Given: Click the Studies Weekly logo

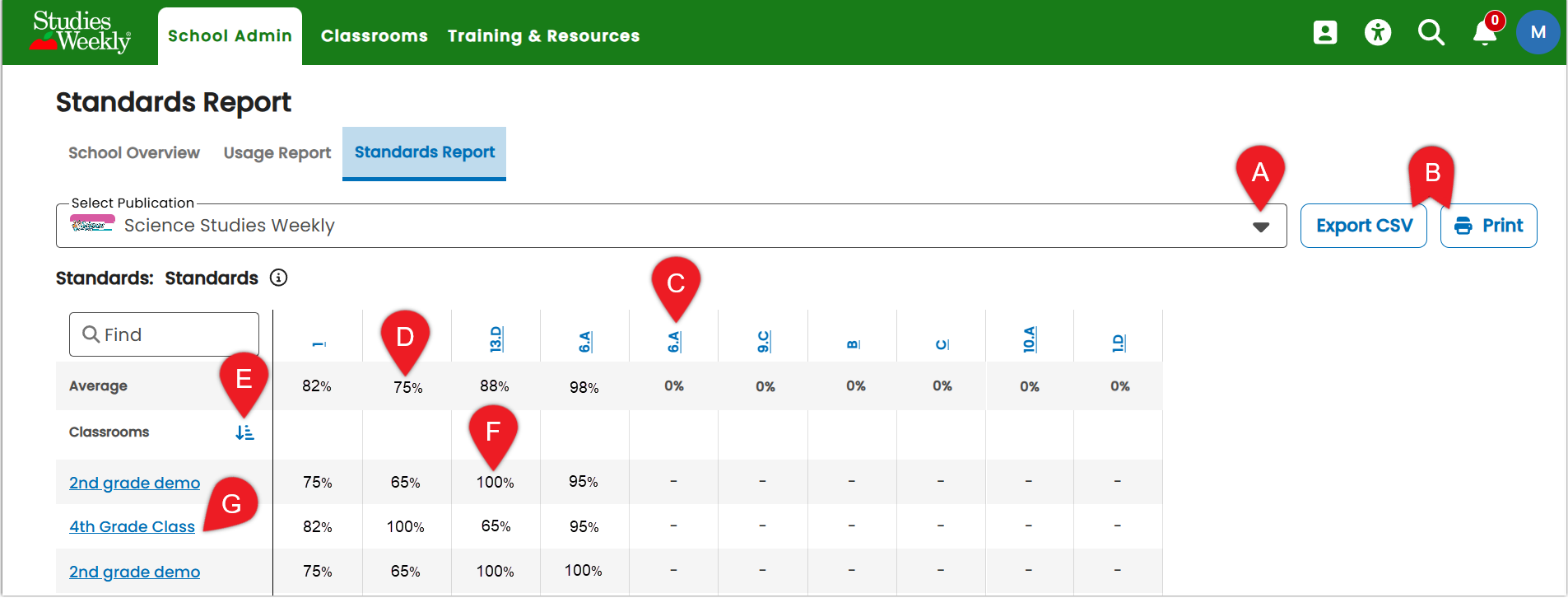Looking at the screenshot, I should click(x=81, y=32).
